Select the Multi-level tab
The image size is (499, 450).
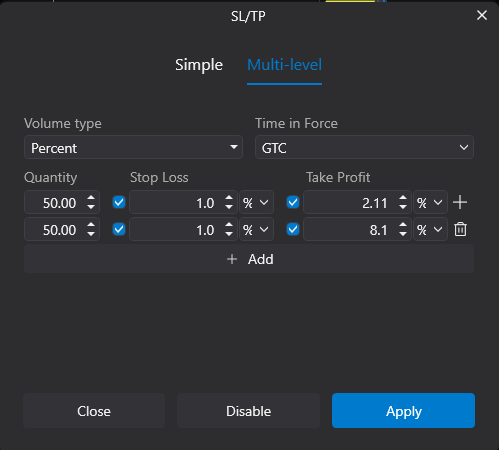point(284,65)
